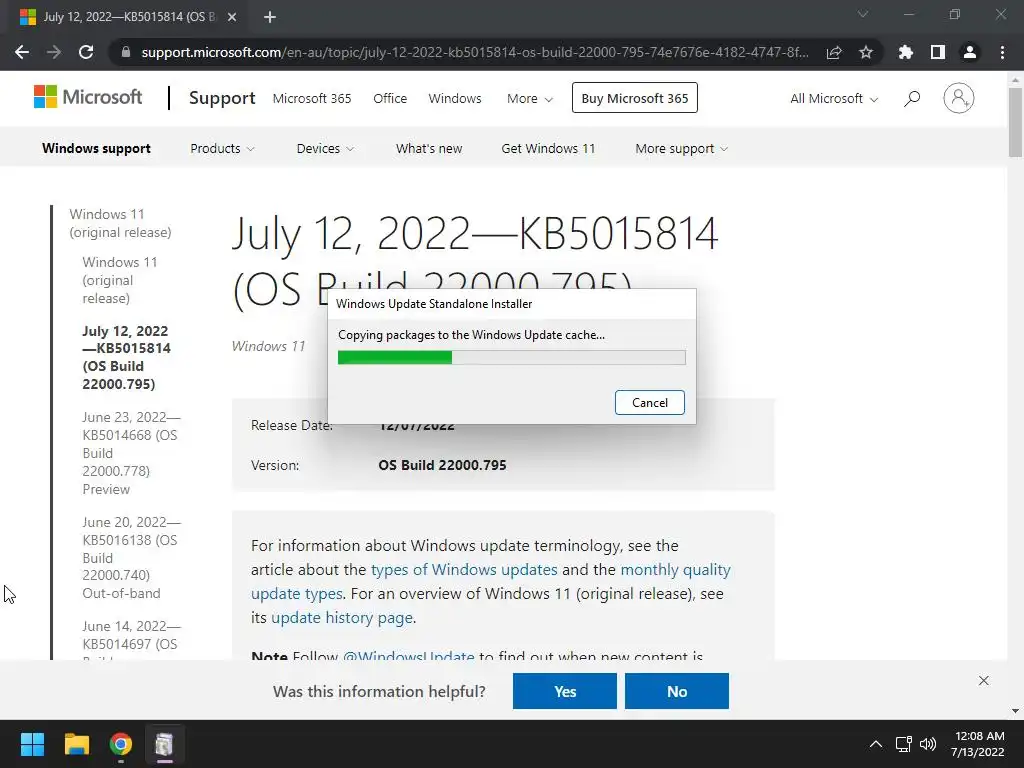
Task: Click the italic Windows 11 label under title
Action: click(x=268, y=346)
